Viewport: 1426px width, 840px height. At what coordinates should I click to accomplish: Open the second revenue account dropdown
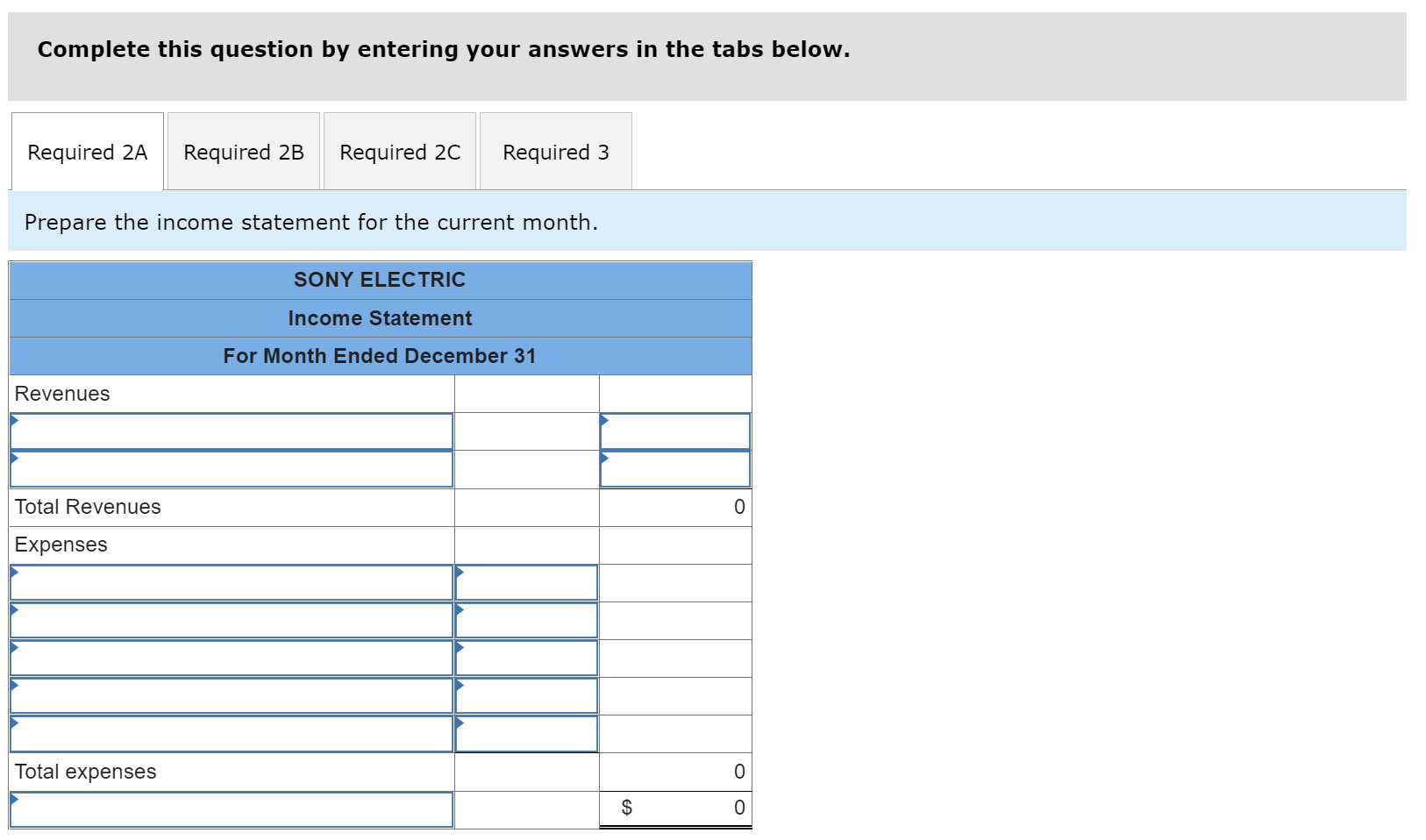231,469
